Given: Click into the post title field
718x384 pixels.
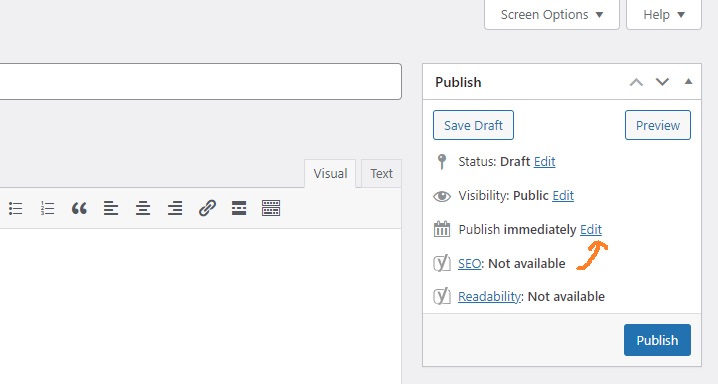Looking at the screenshot, I should tap(201, 81).
